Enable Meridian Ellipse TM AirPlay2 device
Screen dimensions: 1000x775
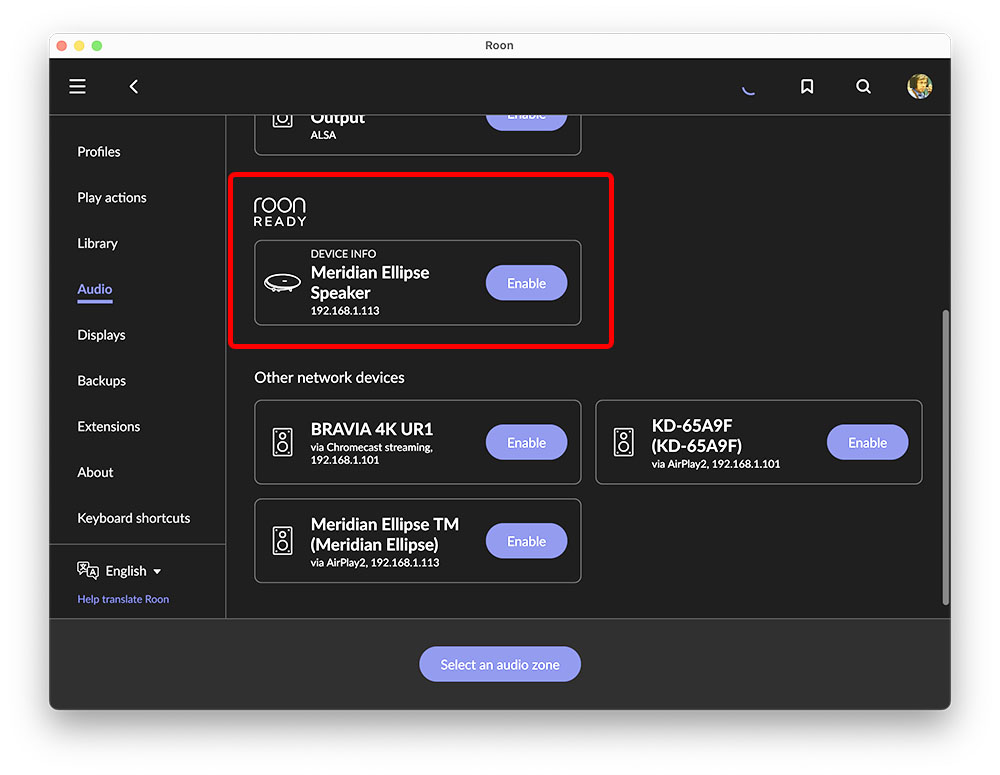[x=526, y=541]
